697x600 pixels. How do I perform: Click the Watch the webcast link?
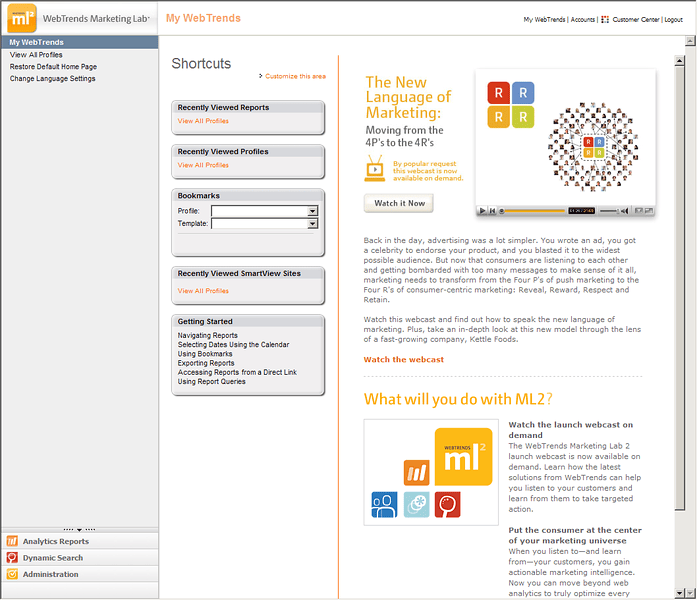404,360
